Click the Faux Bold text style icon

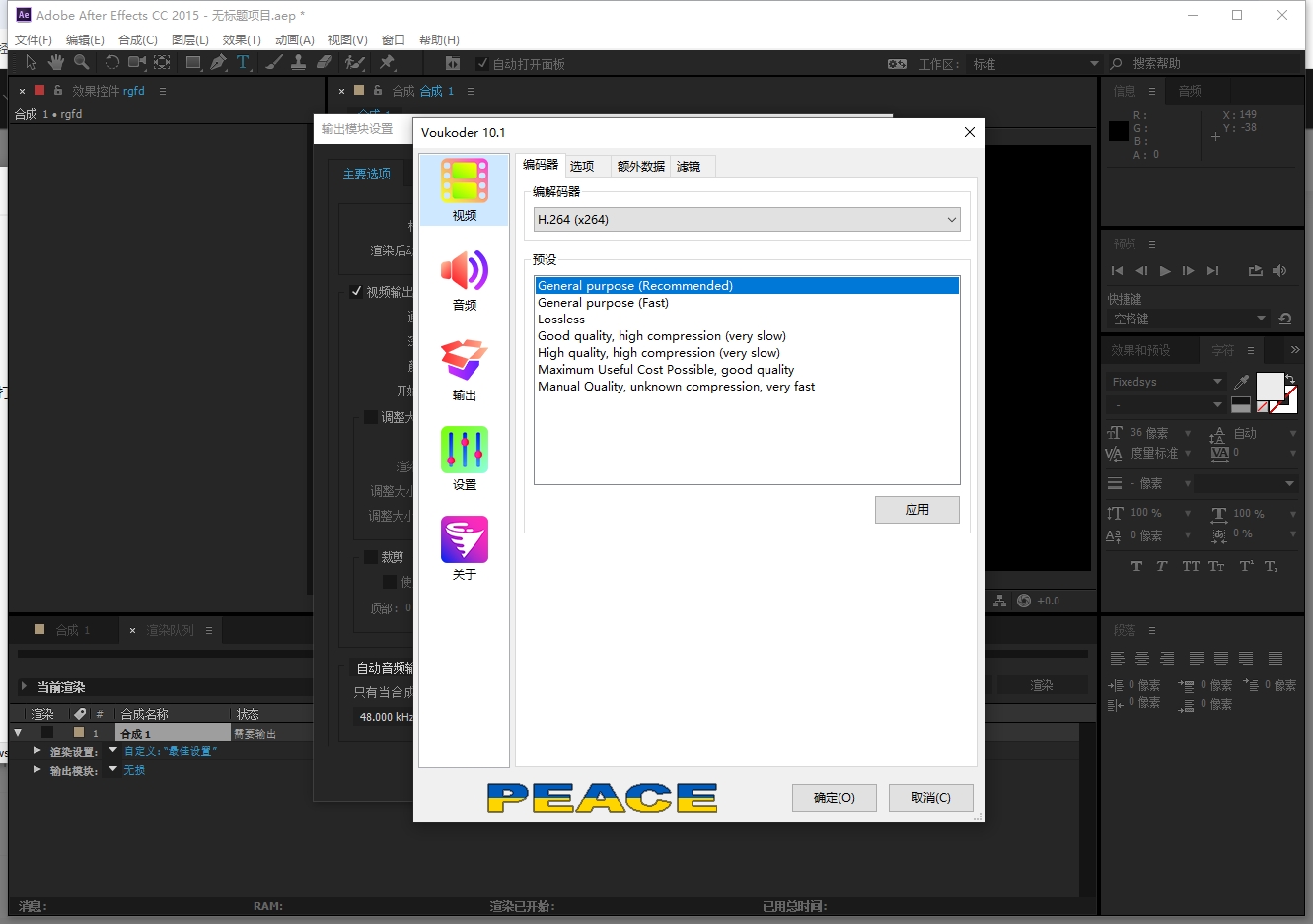click(1136, 566)
